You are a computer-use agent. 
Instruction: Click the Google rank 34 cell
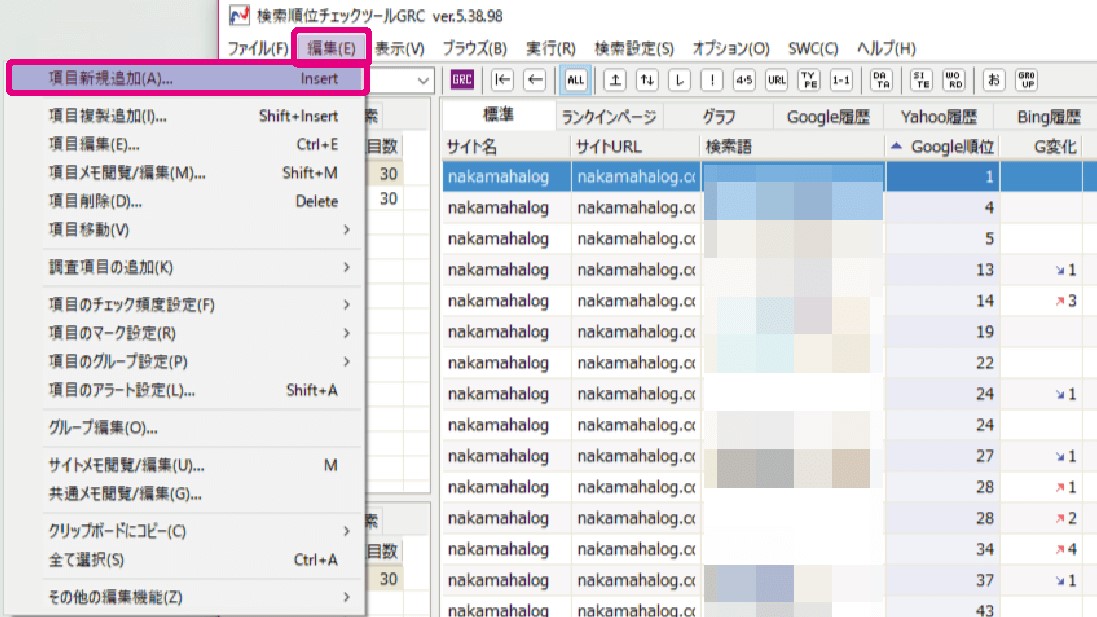click(x=942, y=549)
